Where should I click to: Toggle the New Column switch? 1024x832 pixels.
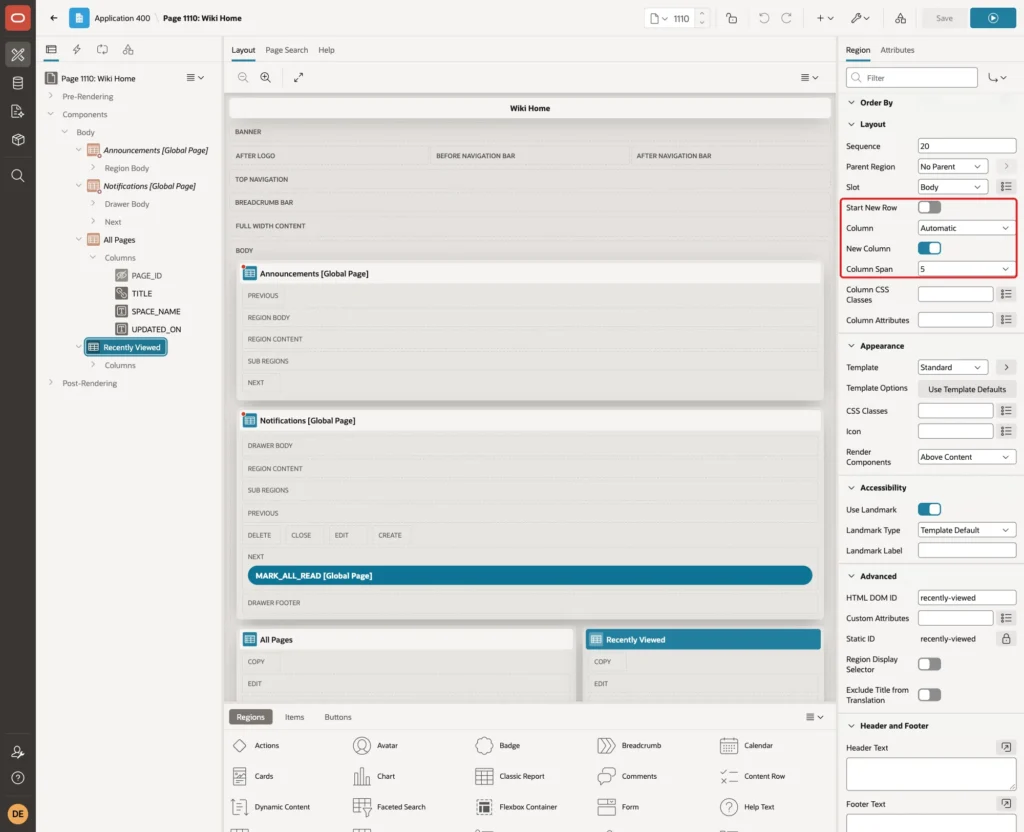coord(929,248)
